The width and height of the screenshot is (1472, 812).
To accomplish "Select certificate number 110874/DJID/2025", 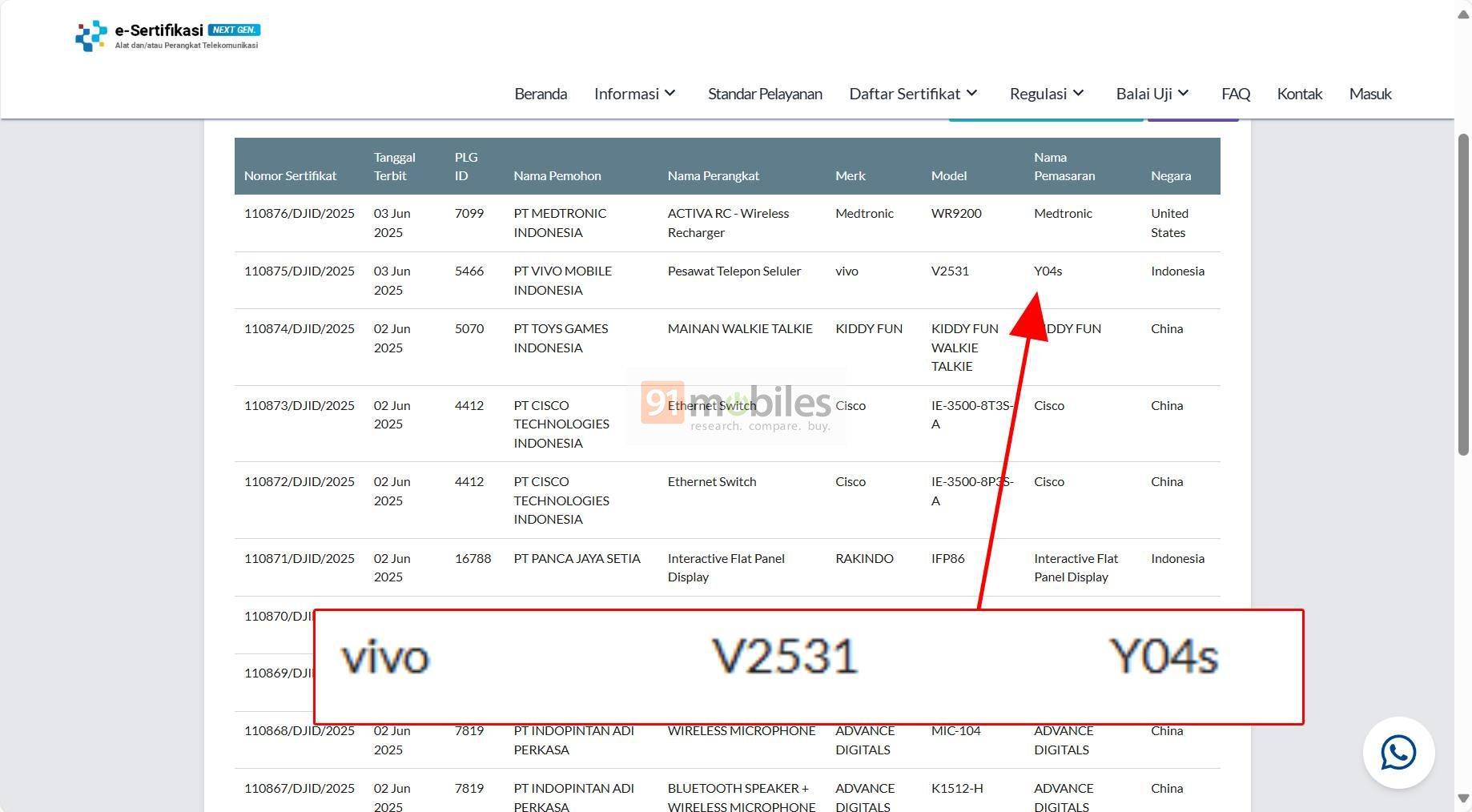I will (300, 328).
